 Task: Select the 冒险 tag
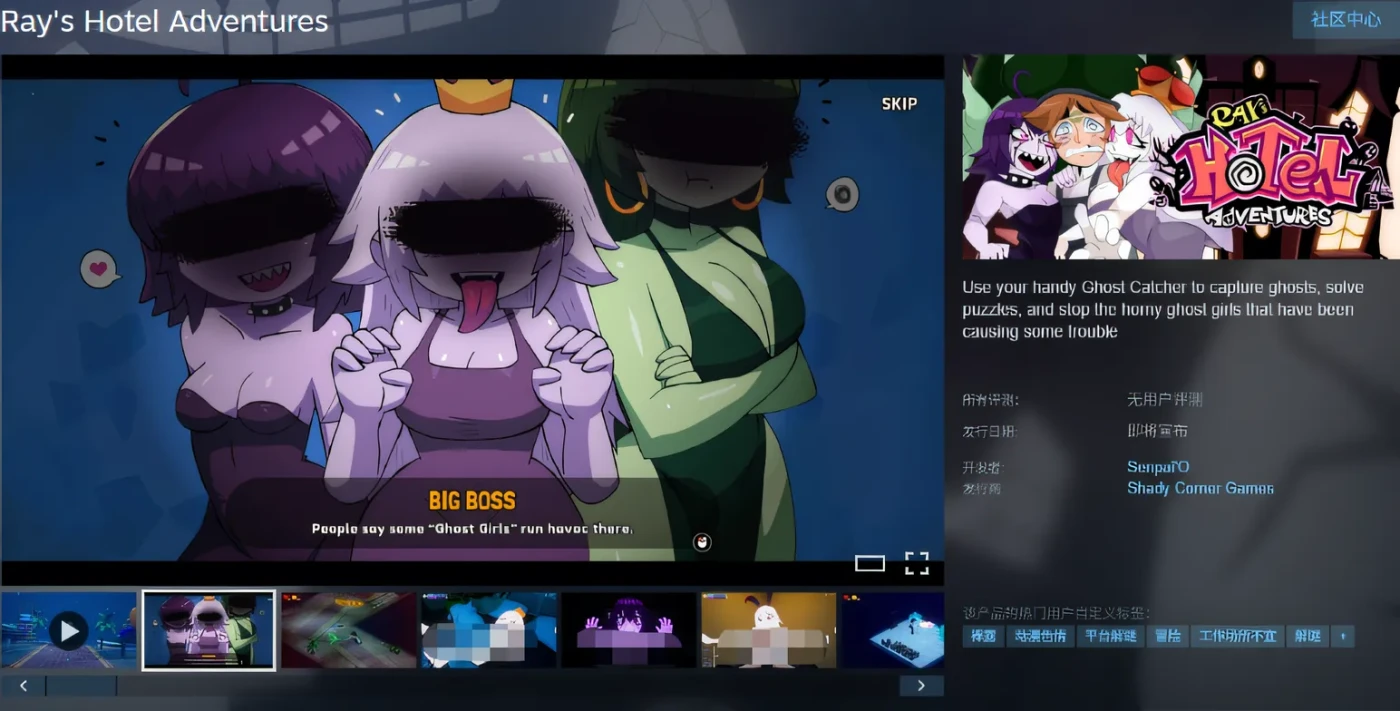pyautogui.click(x=1167, y=636)
